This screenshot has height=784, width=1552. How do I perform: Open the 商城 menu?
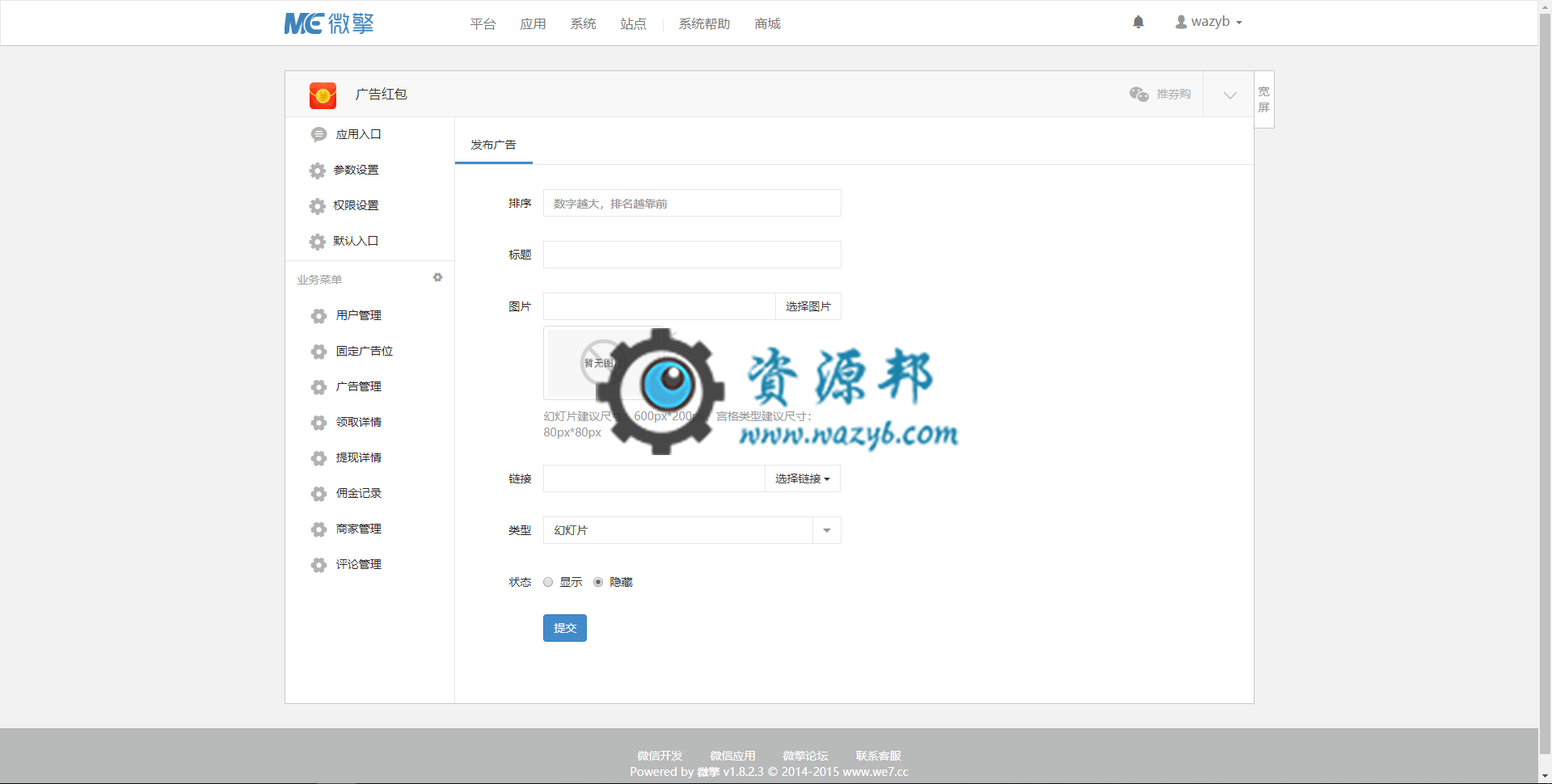click(x=767, y=24)
